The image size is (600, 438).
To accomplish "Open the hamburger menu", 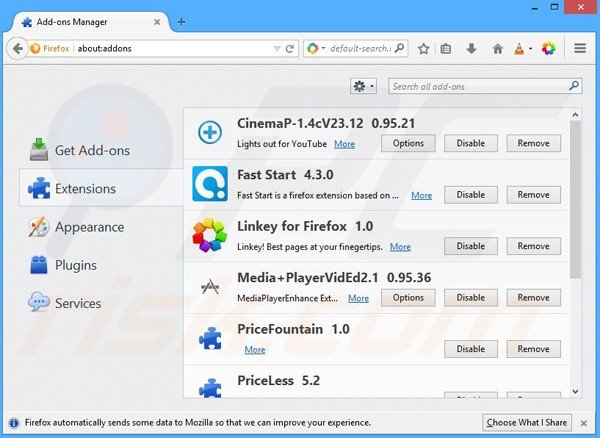I will [580, 48].
